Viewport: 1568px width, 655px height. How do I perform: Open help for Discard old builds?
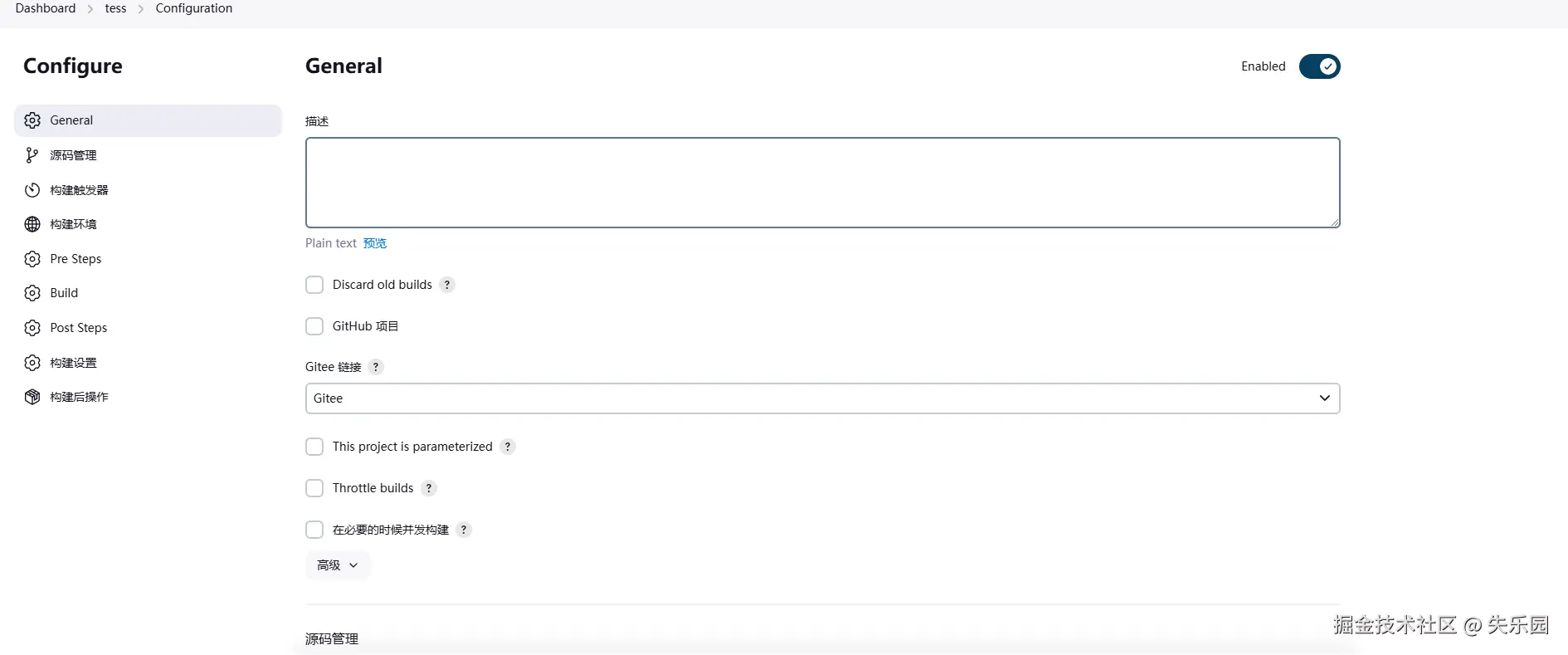(447, 285)
